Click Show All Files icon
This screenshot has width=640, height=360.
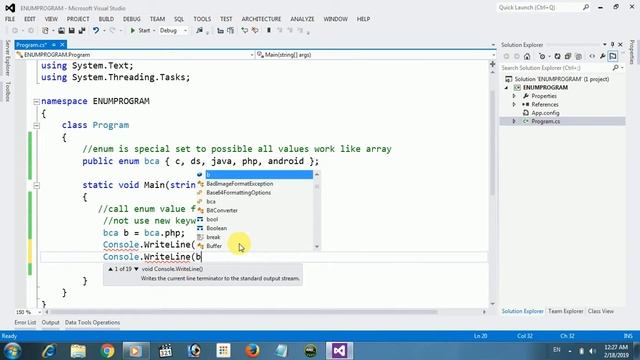578,56
